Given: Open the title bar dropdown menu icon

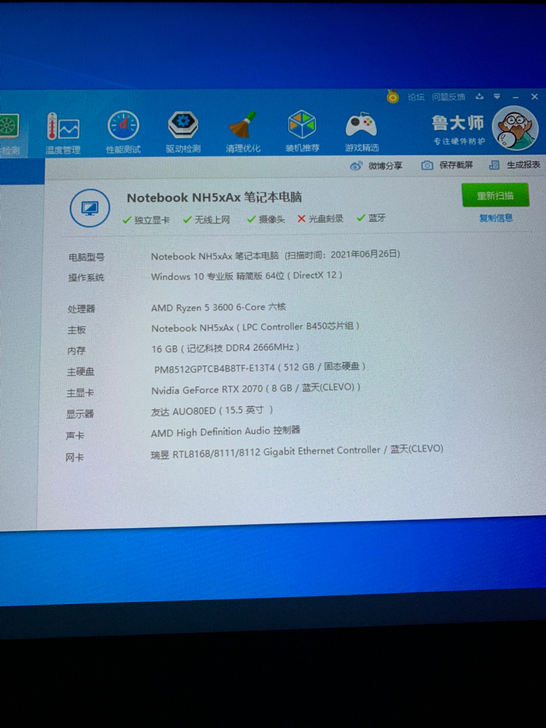Looking at the screenshot, I should [x=497, y=97].
